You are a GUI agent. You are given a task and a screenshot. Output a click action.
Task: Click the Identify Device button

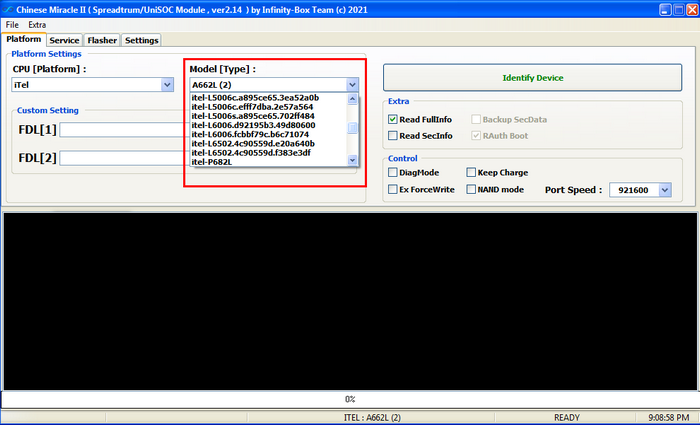(x=533, y=78)
